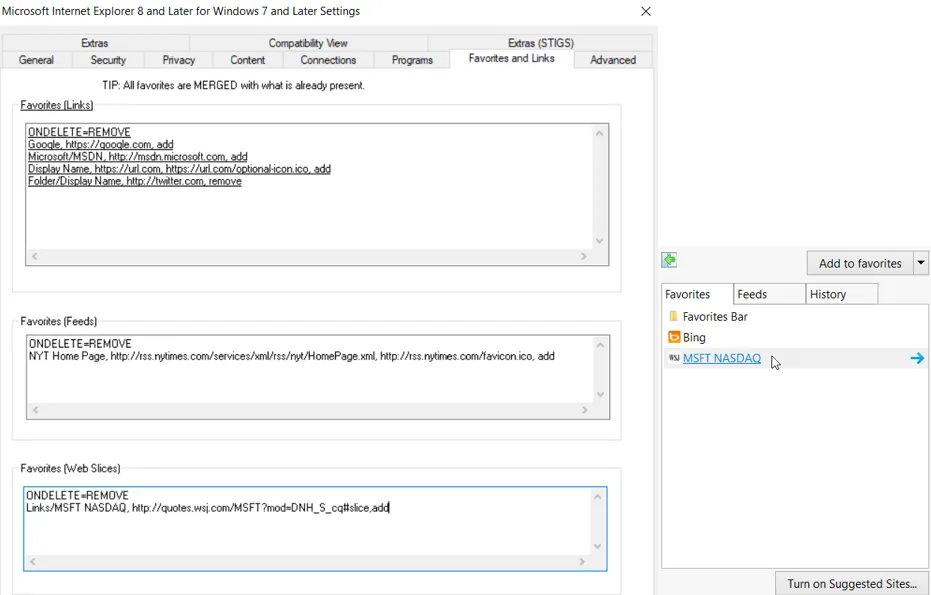The width and height of the screenshot is (931, 595).
Task: Click the NYT Home Page feed line
Action: (x=292, y=356)
